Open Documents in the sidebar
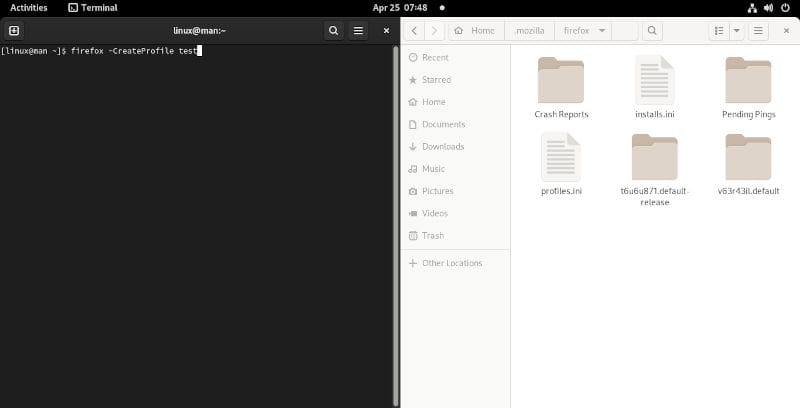 click(x=455, y=124)
